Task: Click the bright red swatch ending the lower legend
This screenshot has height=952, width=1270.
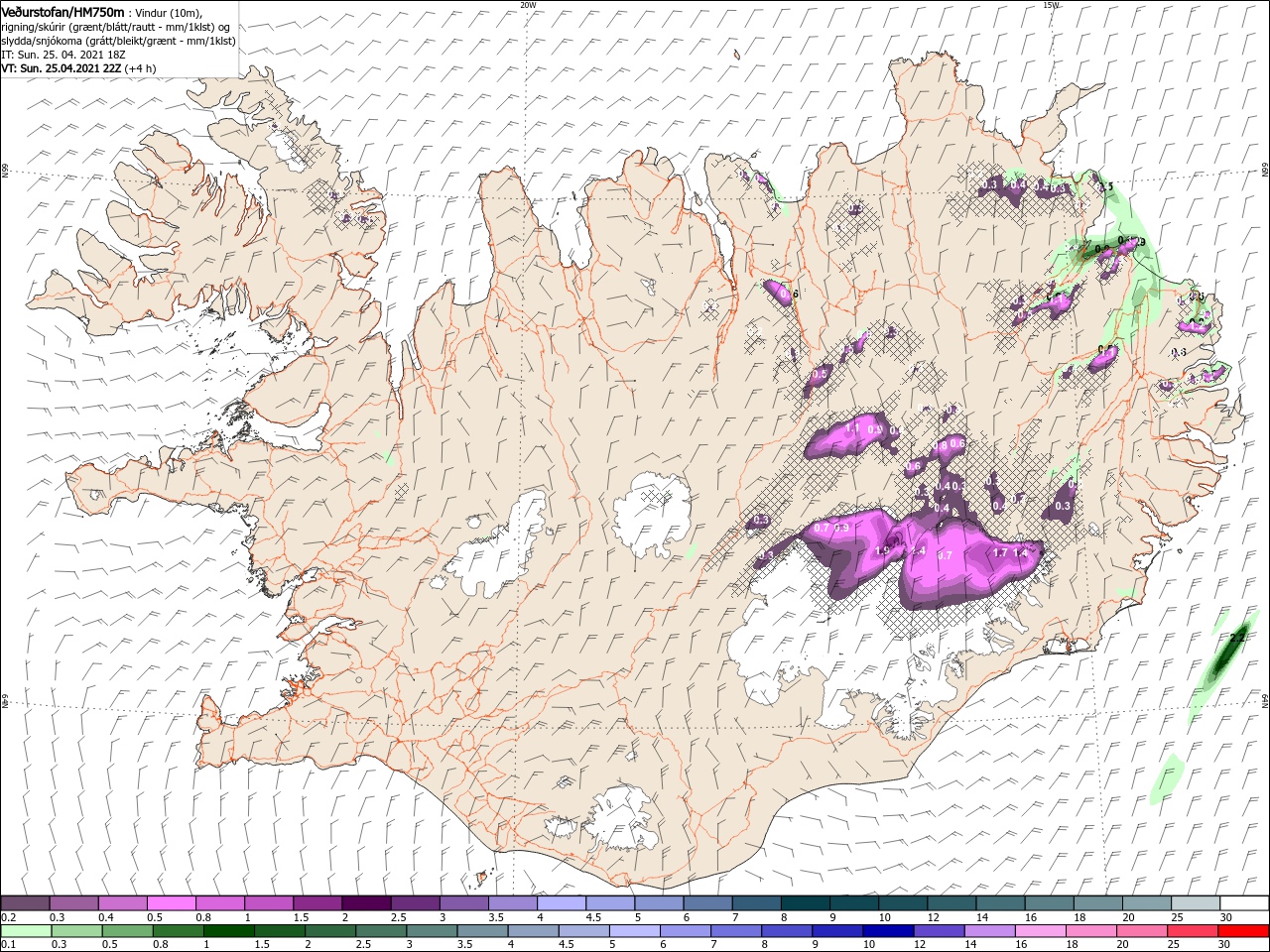Action: point(1244,931)
